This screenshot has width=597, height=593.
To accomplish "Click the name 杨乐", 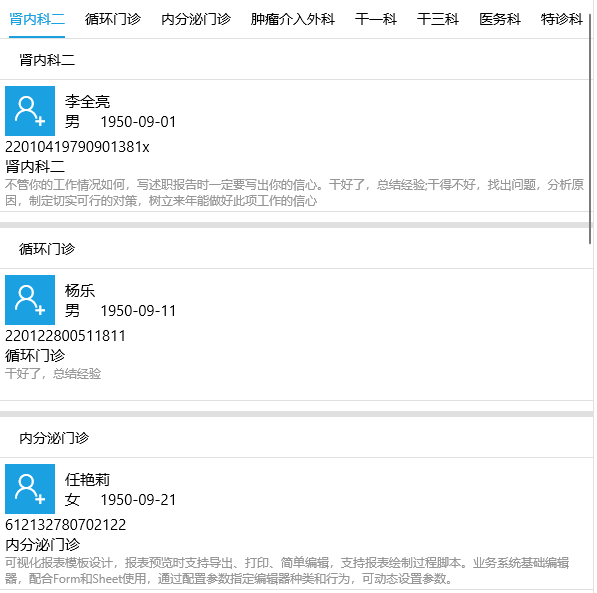I will pos(80,291).
